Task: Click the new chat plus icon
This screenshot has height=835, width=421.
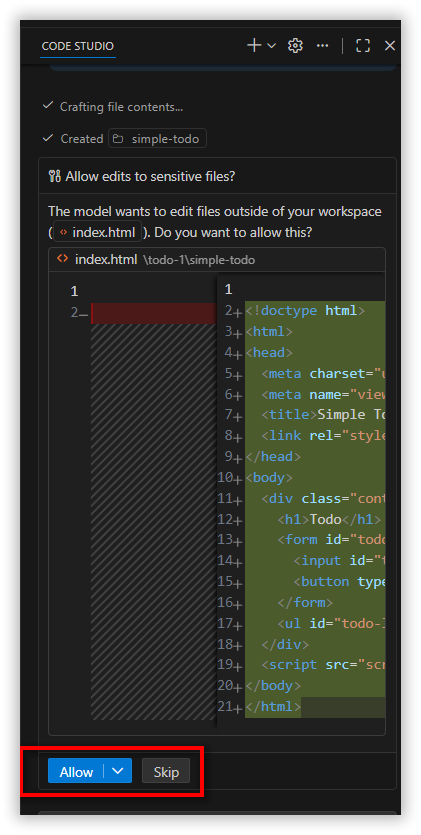Action: (254, 46)
